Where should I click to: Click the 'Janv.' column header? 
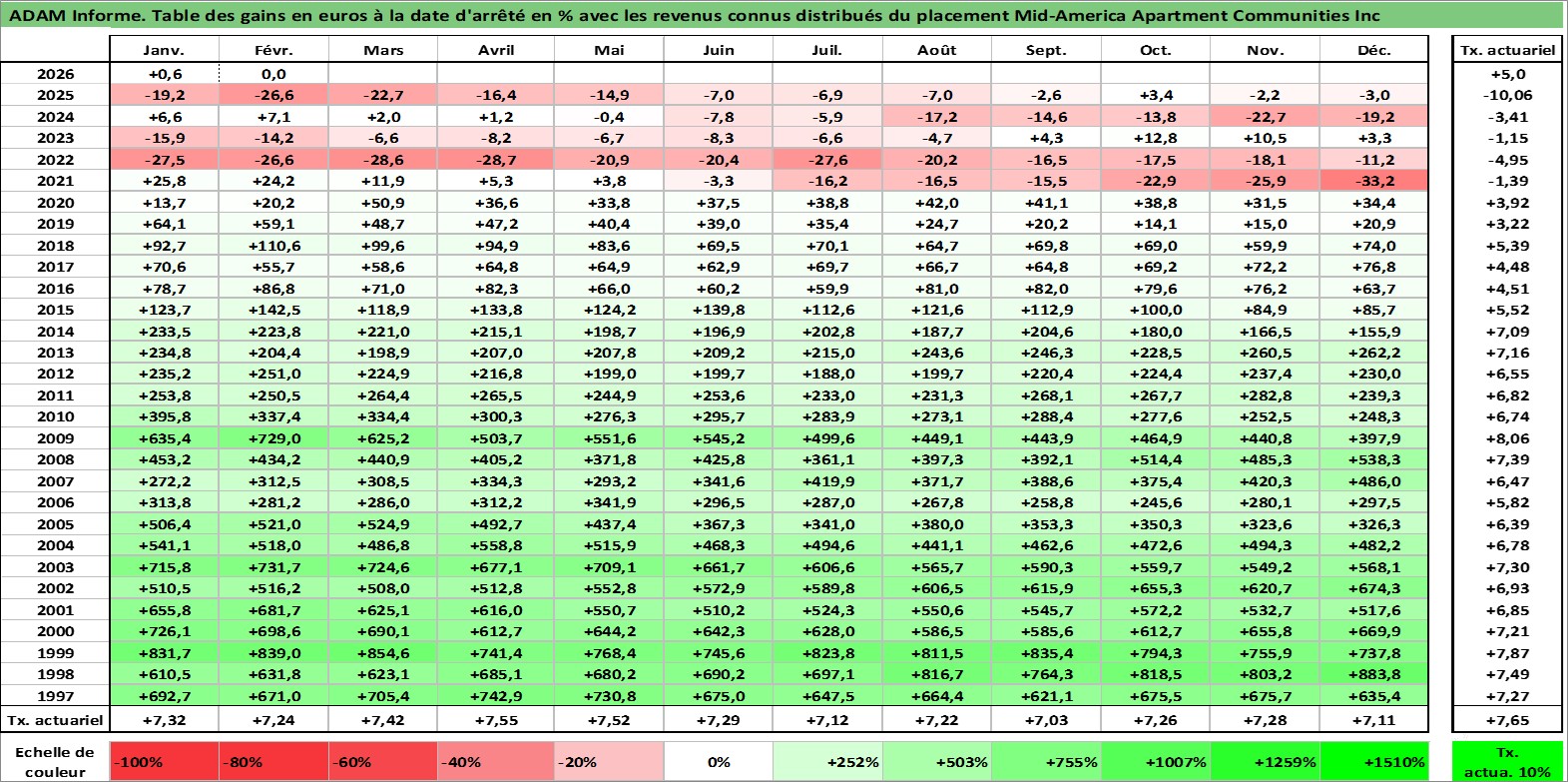164,50
